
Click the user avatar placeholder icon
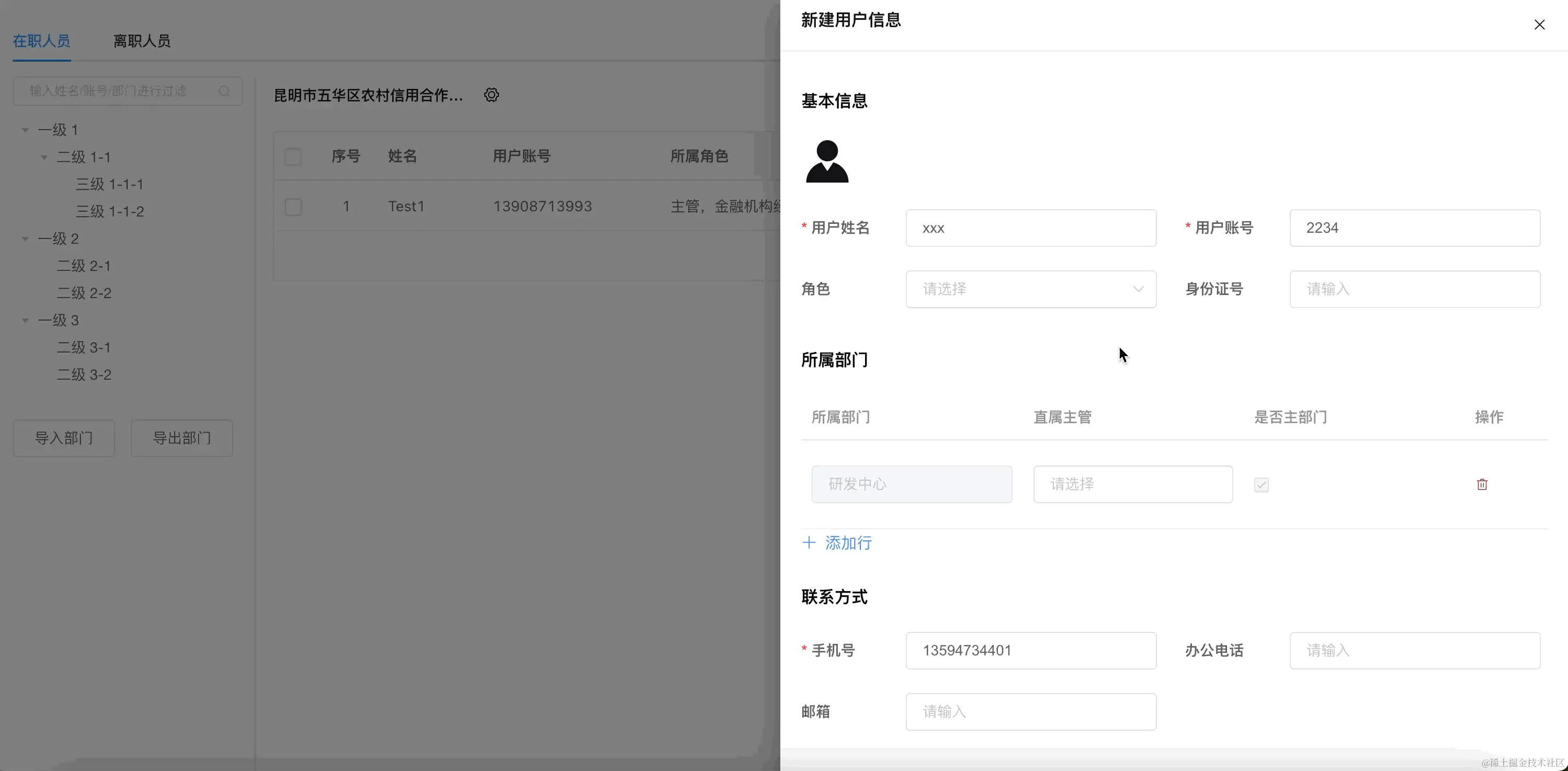pyautogui.click(x=826, y=161)
